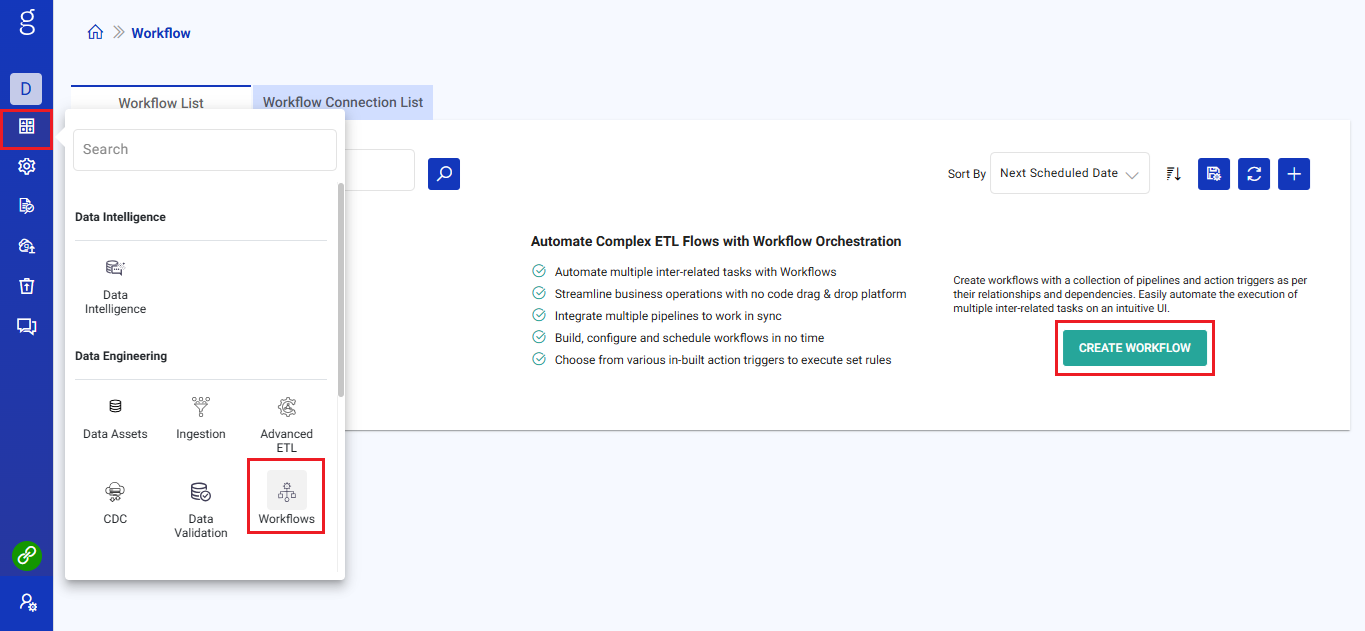Click the blue search magnifier button
The height and width of the screenshot is (631, 1365).
tap(443, 173)
